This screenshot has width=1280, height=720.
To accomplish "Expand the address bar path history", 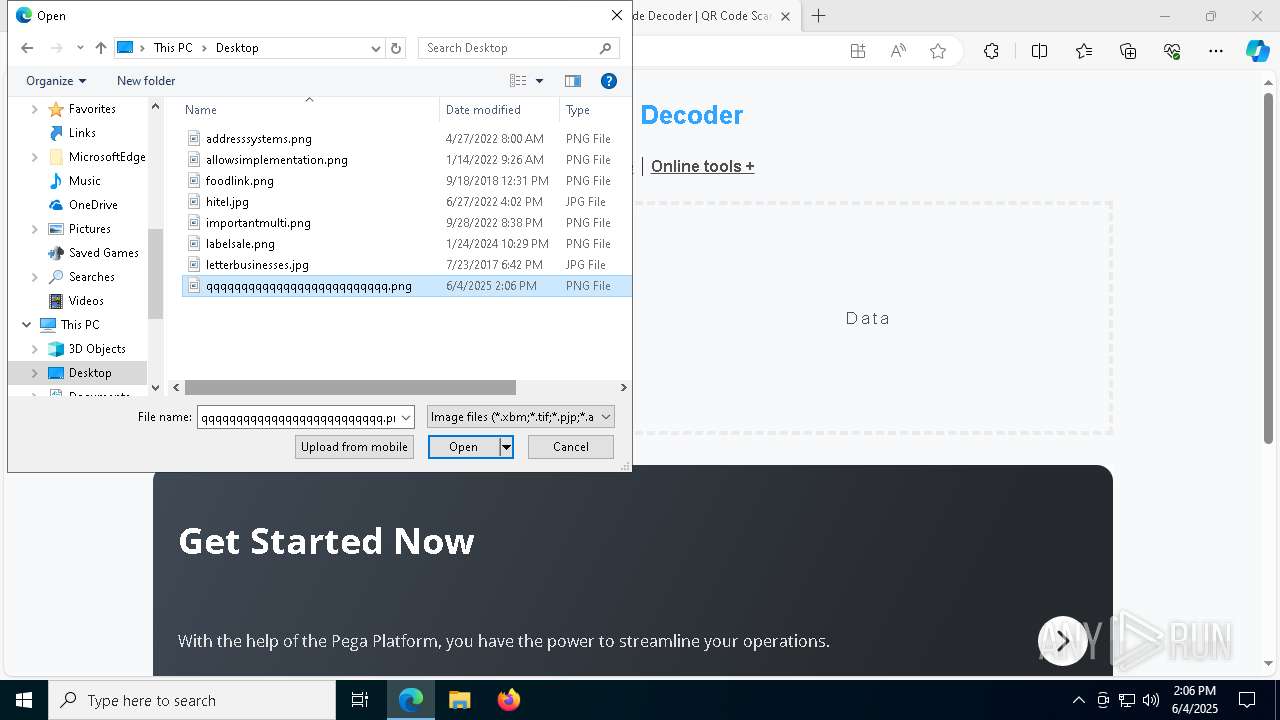I will pos(376,48).
